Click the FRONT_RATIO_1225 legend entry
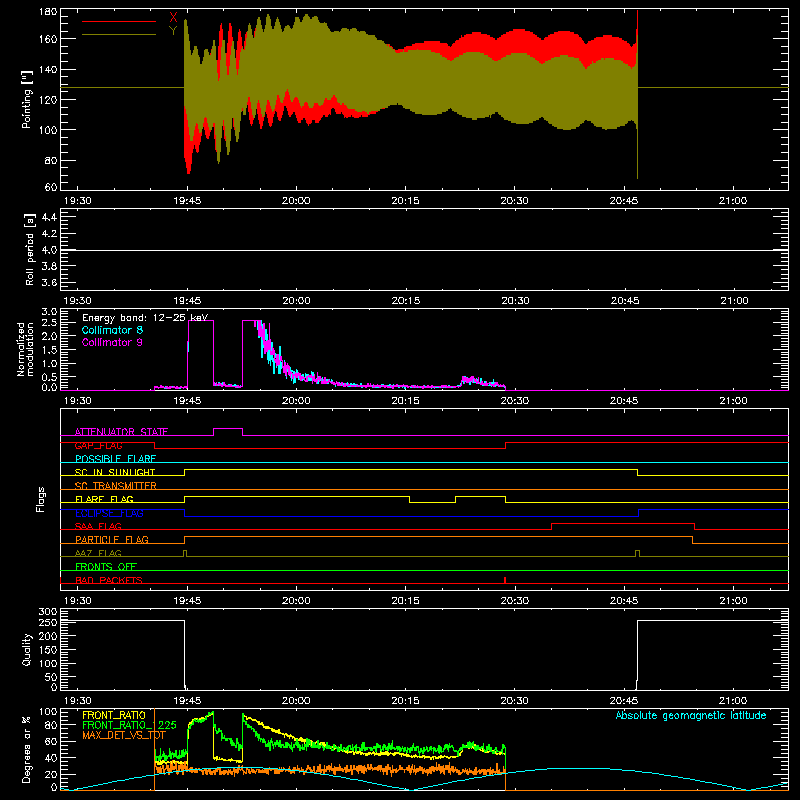Screen dimensions: 800x800 [x=129, y=725]
